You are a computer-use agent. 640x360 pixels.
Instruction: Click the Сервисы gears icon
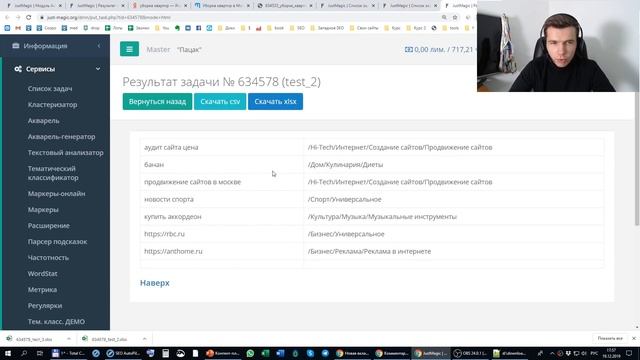(18, 69)
